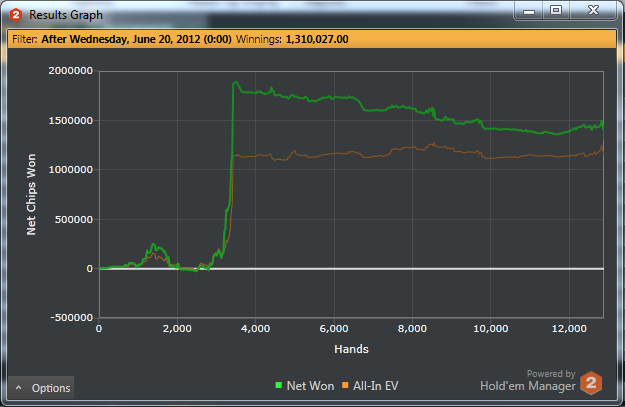Click the Hands axis label

[x=351, y=349]
